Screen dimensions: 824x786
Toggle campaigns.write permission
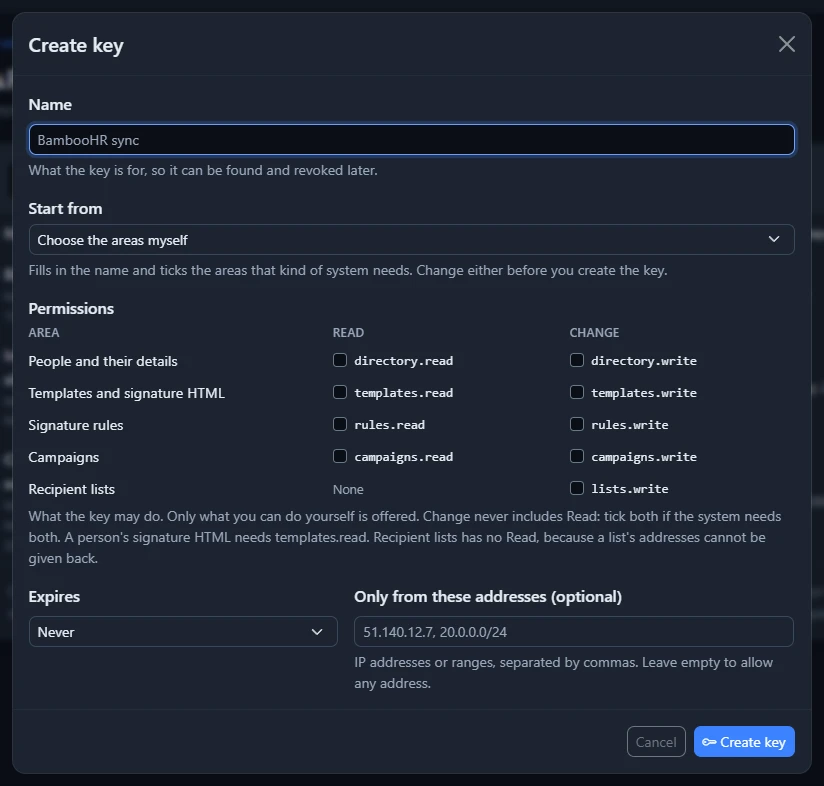[577, 456]
